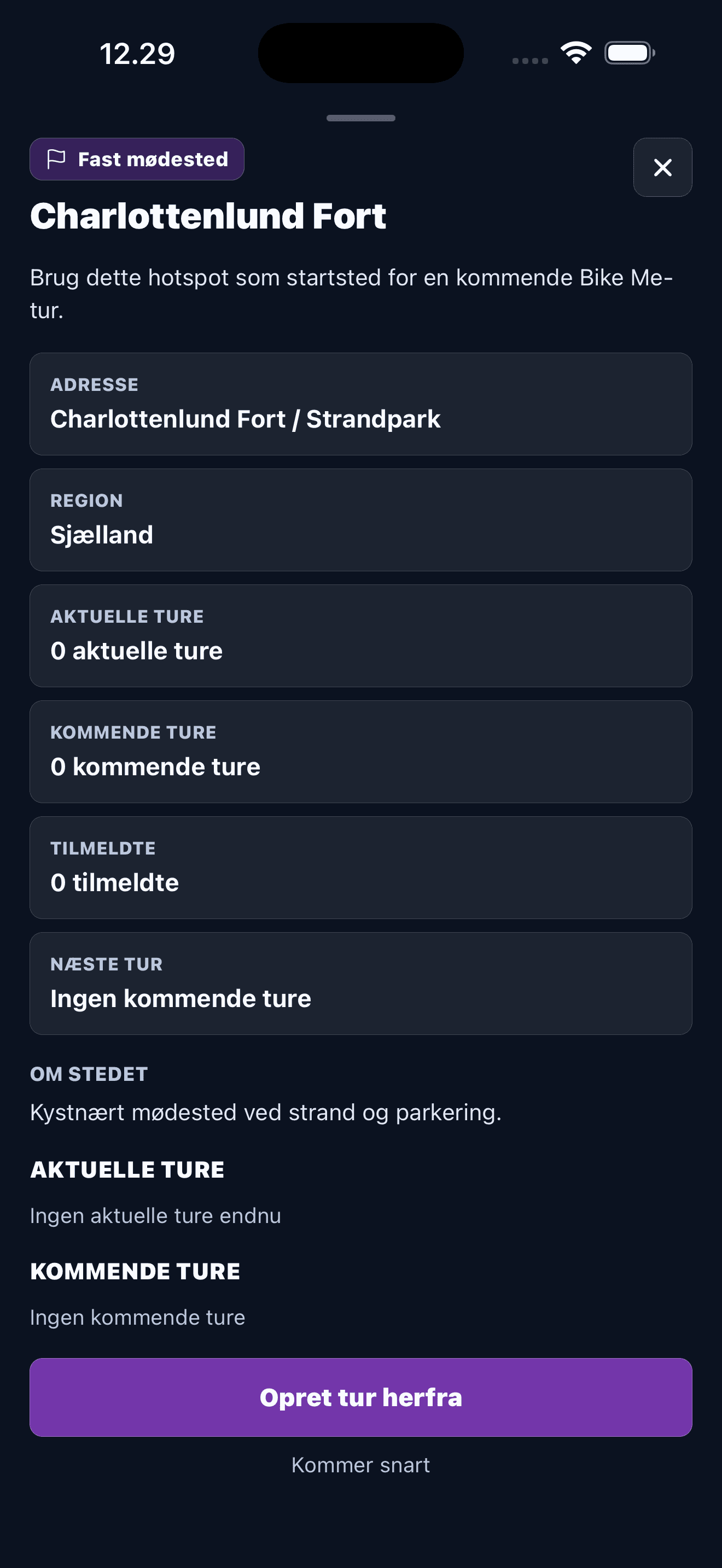Viewport: 722px width, 1568px height.
Task: Tap the Kommende ture section heading
Action: click(135, 1272)
